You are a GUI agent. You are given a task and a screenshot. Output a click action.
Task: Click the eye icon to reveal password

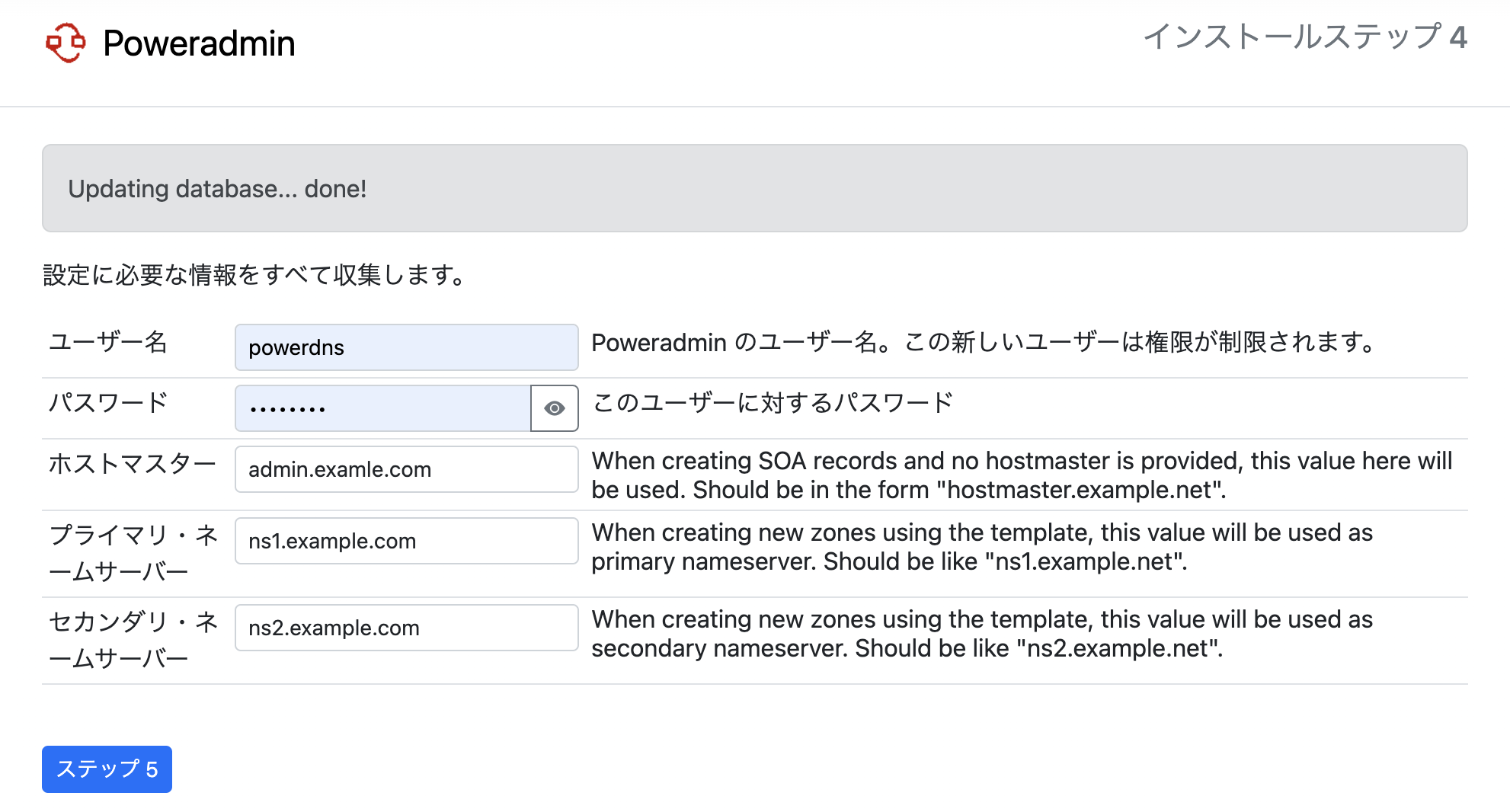(554, 408)
